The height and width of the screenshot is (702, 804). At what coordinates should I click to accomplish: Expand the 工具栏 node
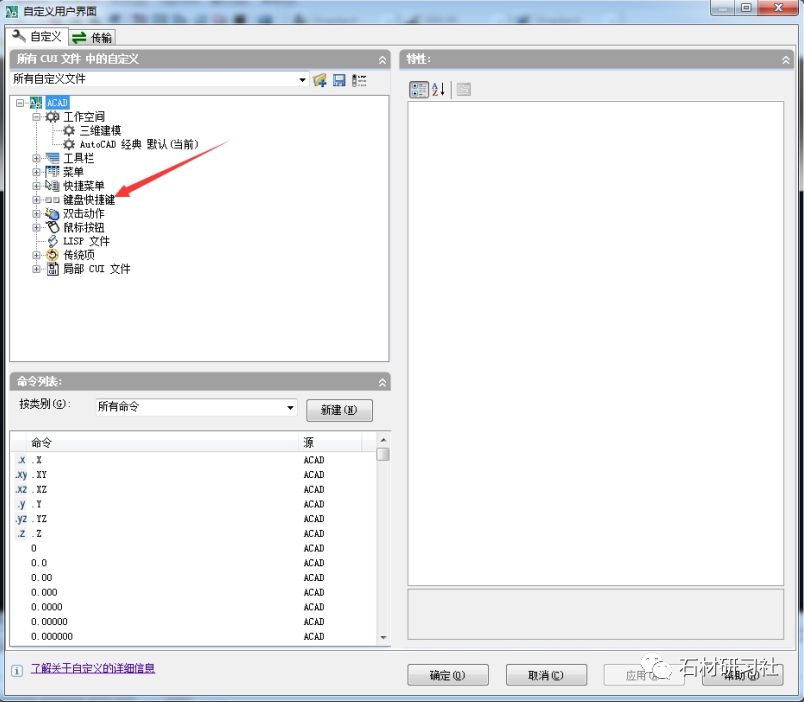tap(36, 158)
